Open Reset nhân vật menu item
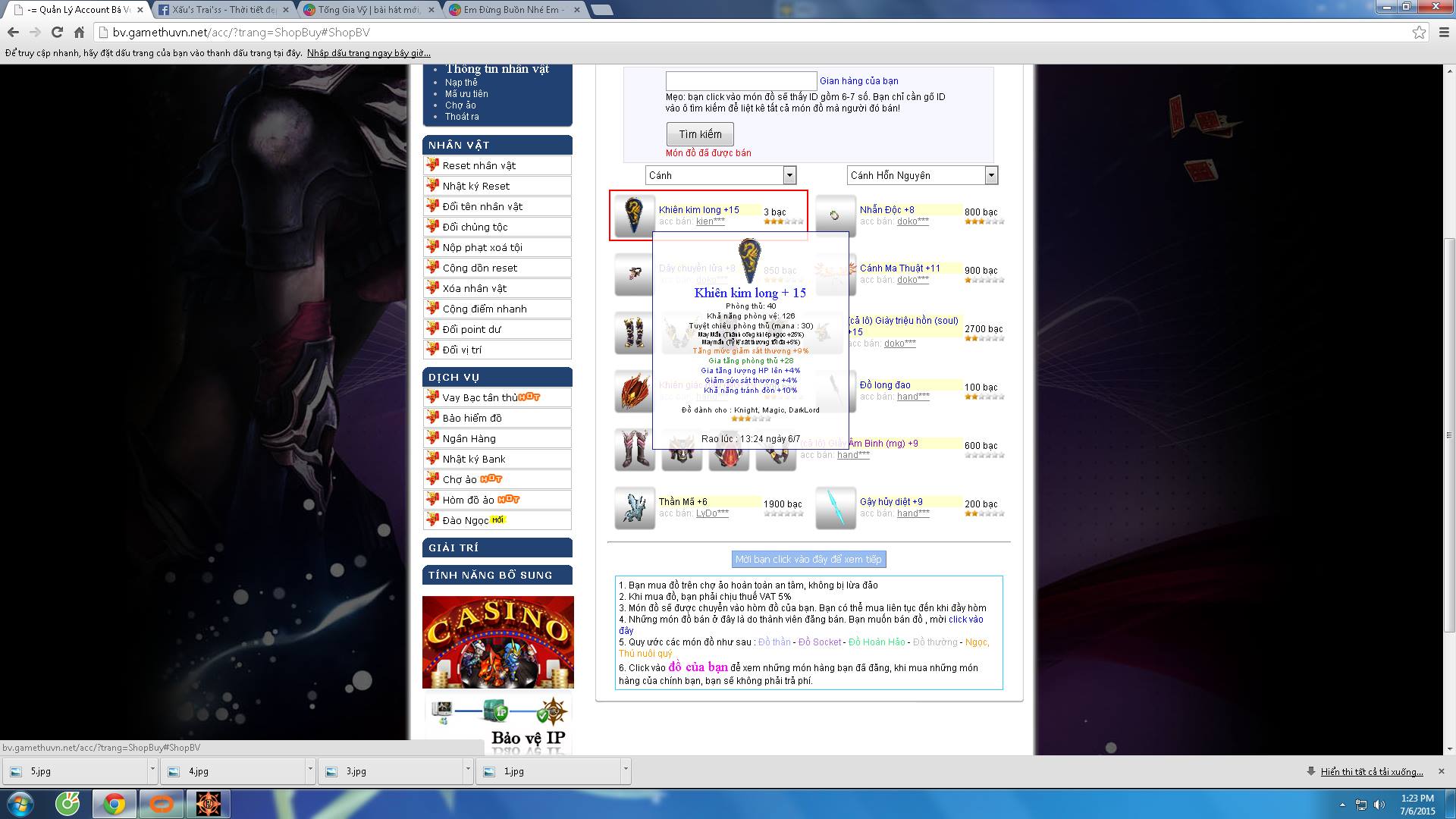Image resolution: width=1456 pixels, height=819 pixels. (497, 165)
